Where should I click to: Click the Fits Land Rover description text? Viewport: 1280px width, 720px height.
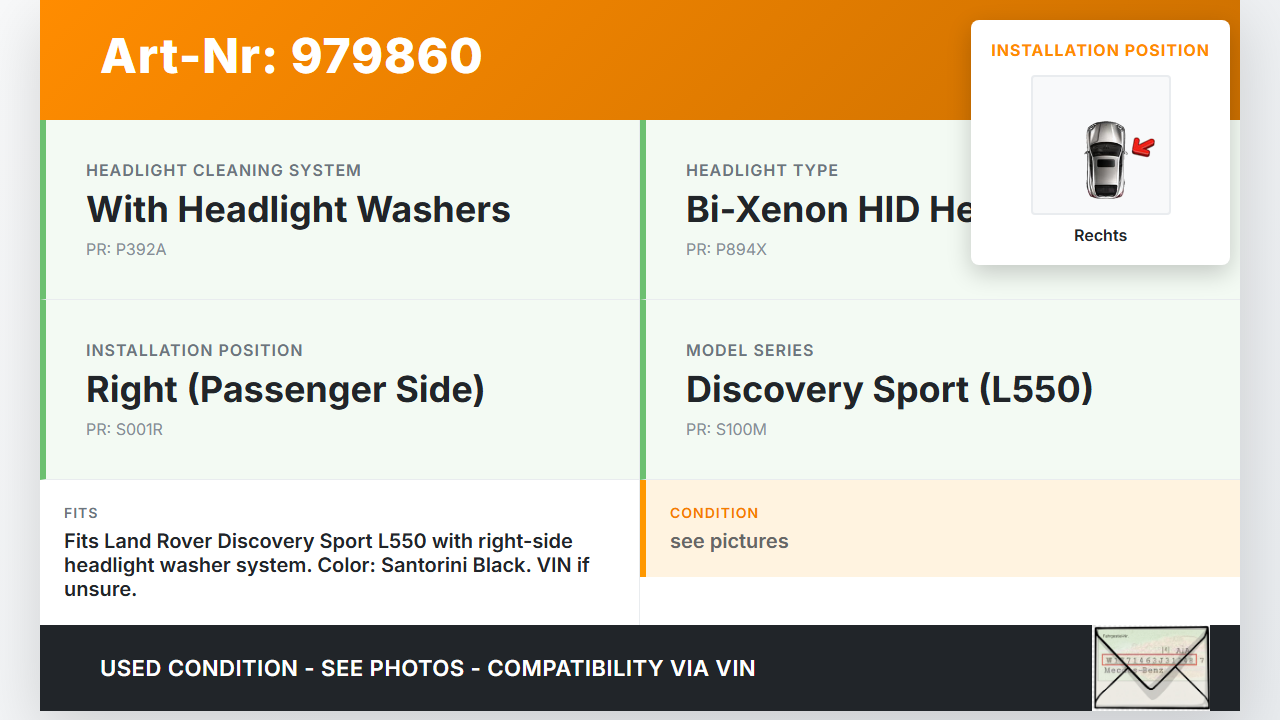click(326, 565)
